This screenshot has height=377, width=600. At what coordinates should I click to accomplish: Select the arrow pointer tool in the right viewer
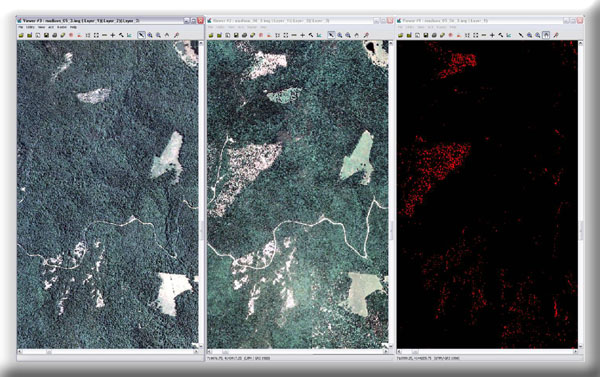click(x=521, y=35)
